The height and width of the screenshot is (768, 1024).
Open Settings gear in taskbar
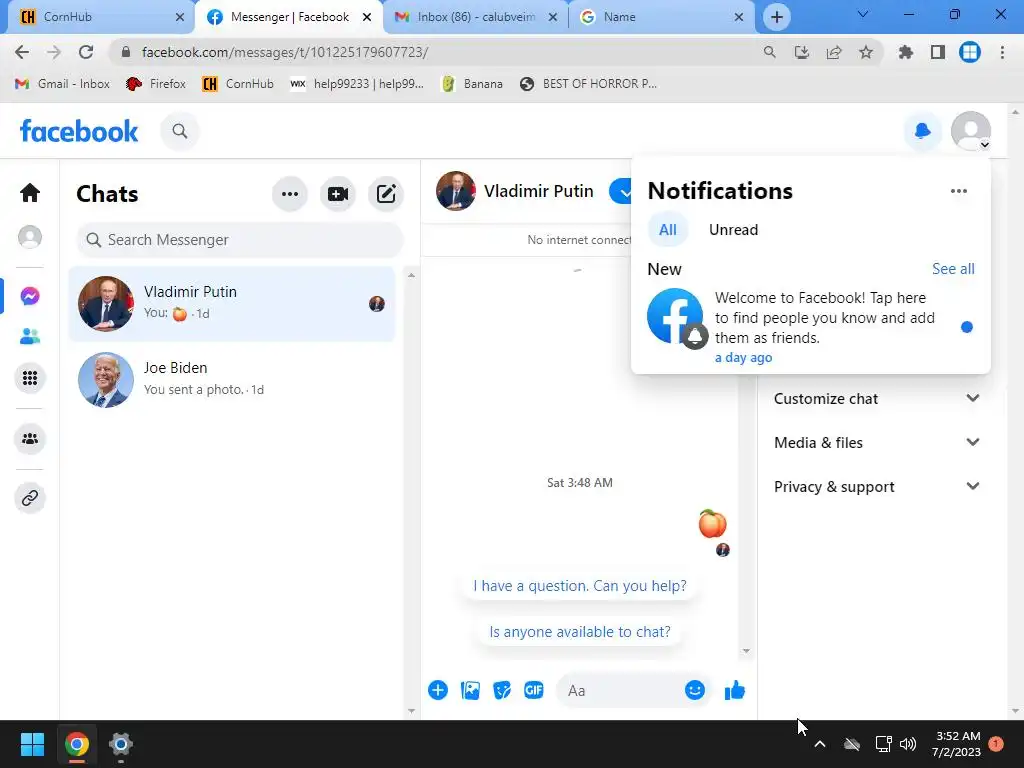click(x=121, y=744)
